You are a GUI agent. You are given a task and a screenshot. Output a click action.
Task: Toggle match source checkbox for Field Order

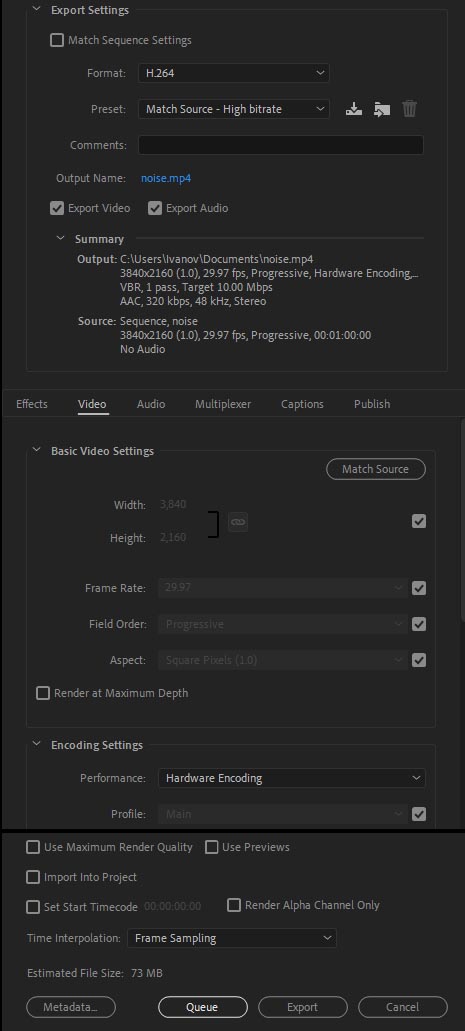[x=419, y=624]
